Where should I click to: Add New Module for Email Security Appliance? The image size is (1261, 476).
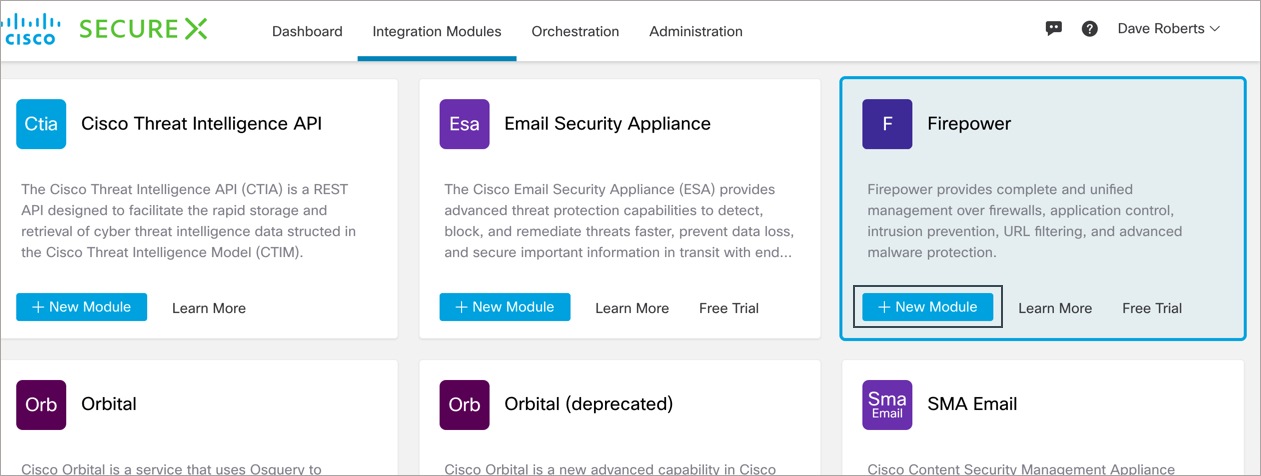pos(504,307)
